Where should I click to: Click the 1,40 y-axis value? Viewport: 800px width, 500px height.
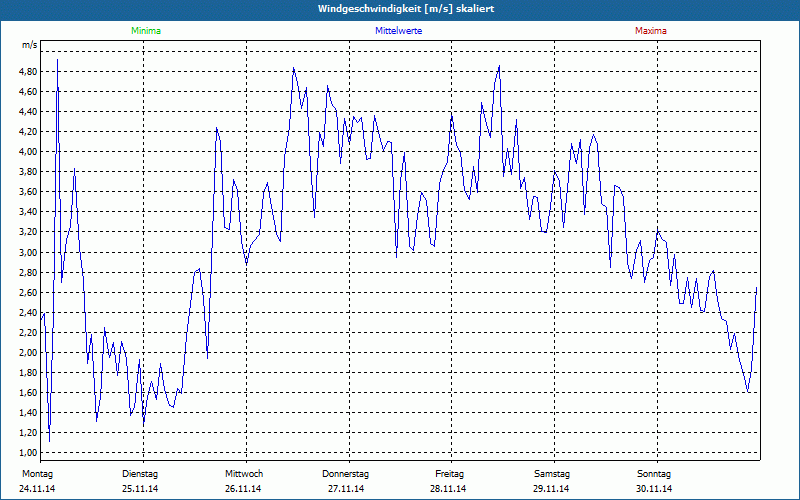(x=29, y=413)
